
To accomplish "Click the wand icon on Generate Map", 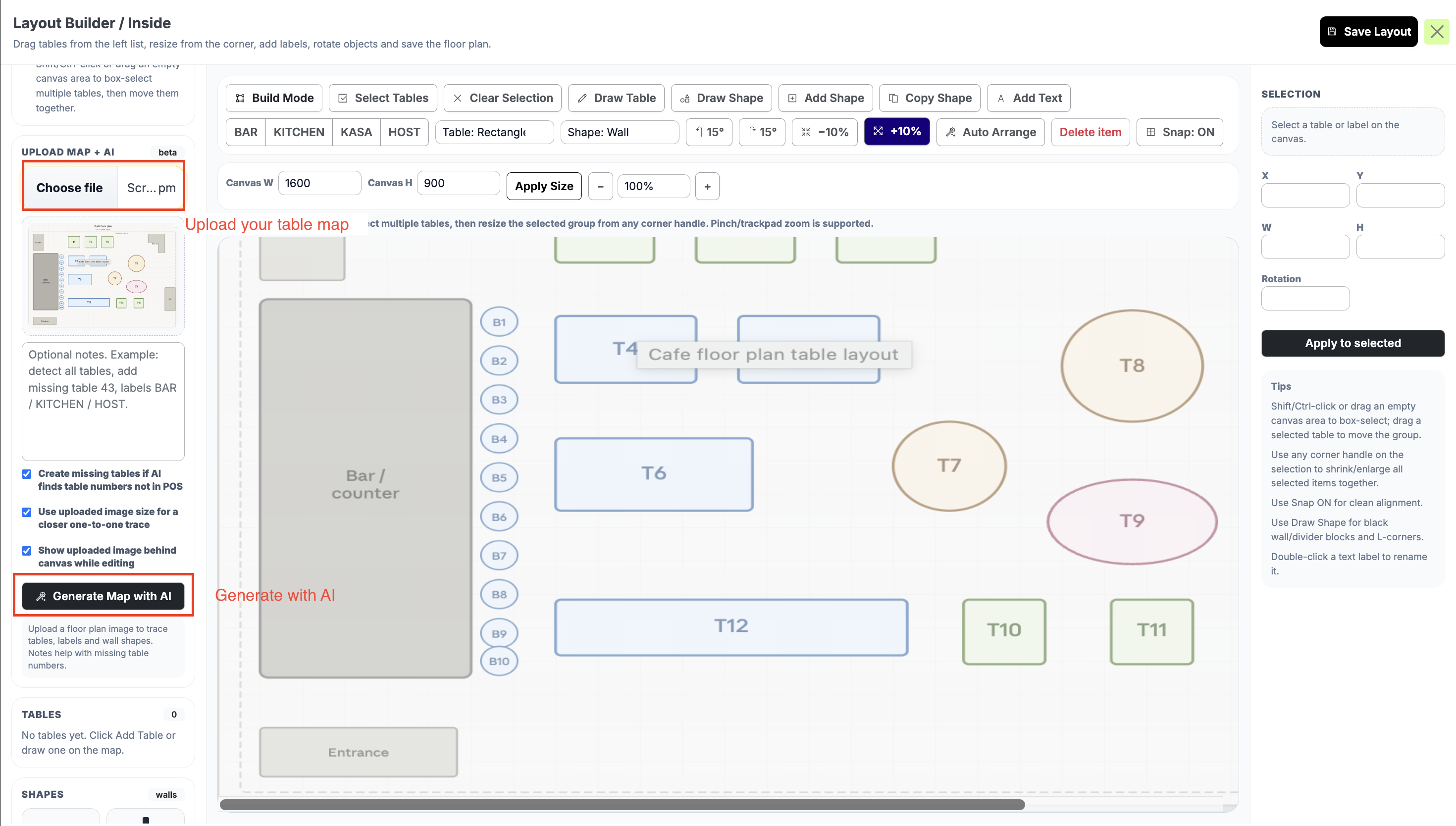I will pos(41,596).
